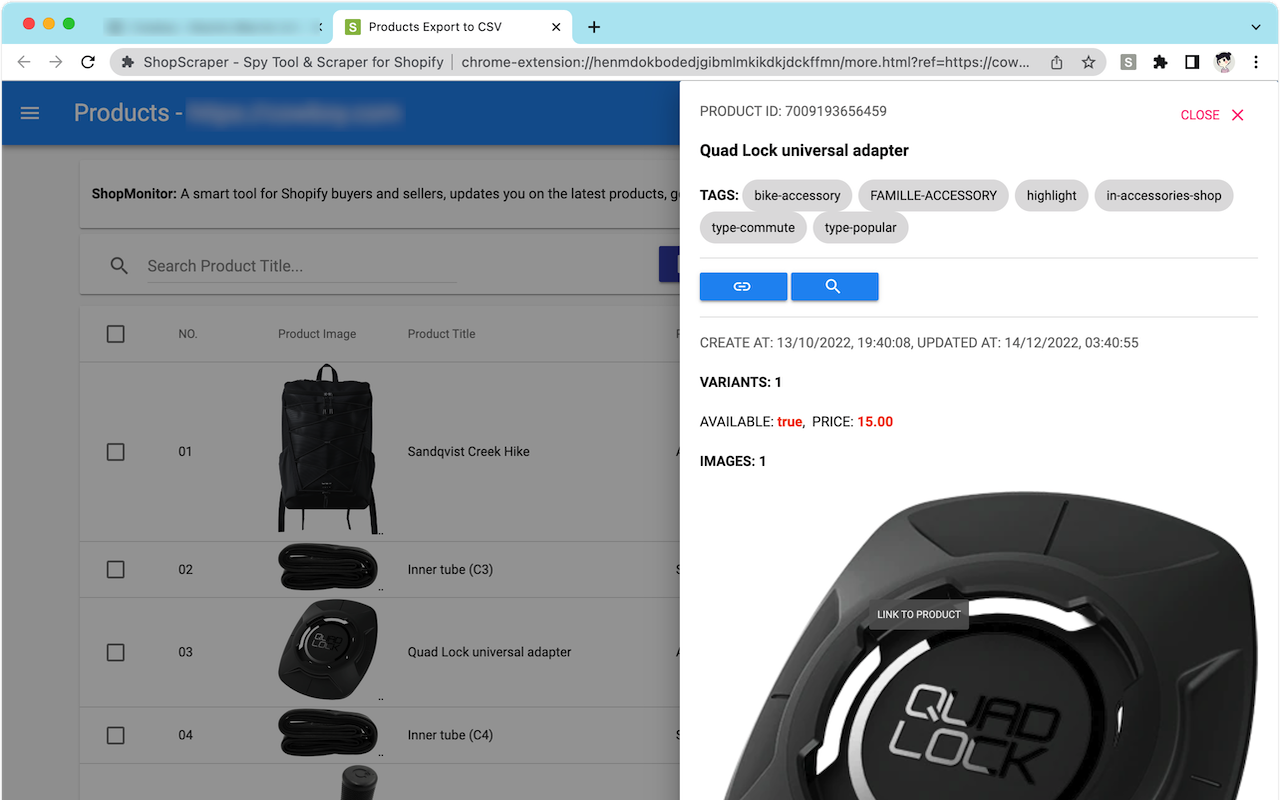Open the side panel icon in toolbar
The height and width of the screenshot is (800, 1280).
click(1192, 61)
